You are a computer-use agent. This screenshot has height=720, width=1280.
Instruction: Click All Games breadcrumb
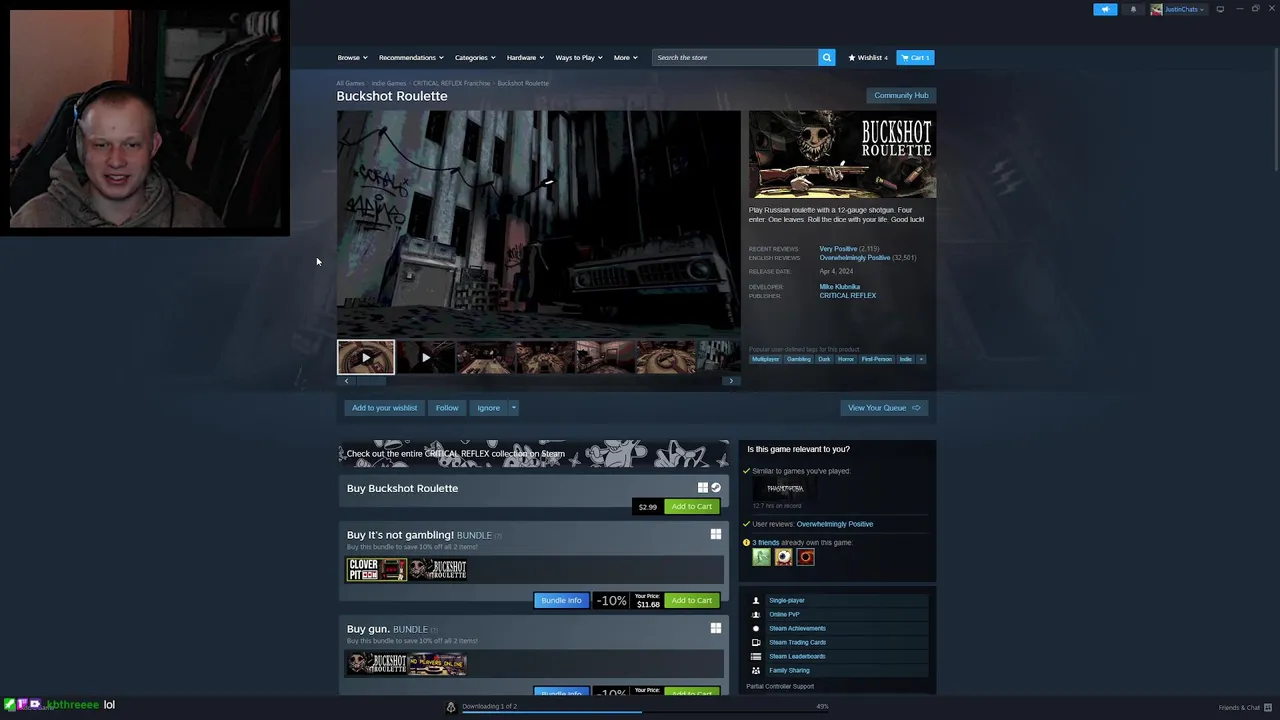(350, 83)
